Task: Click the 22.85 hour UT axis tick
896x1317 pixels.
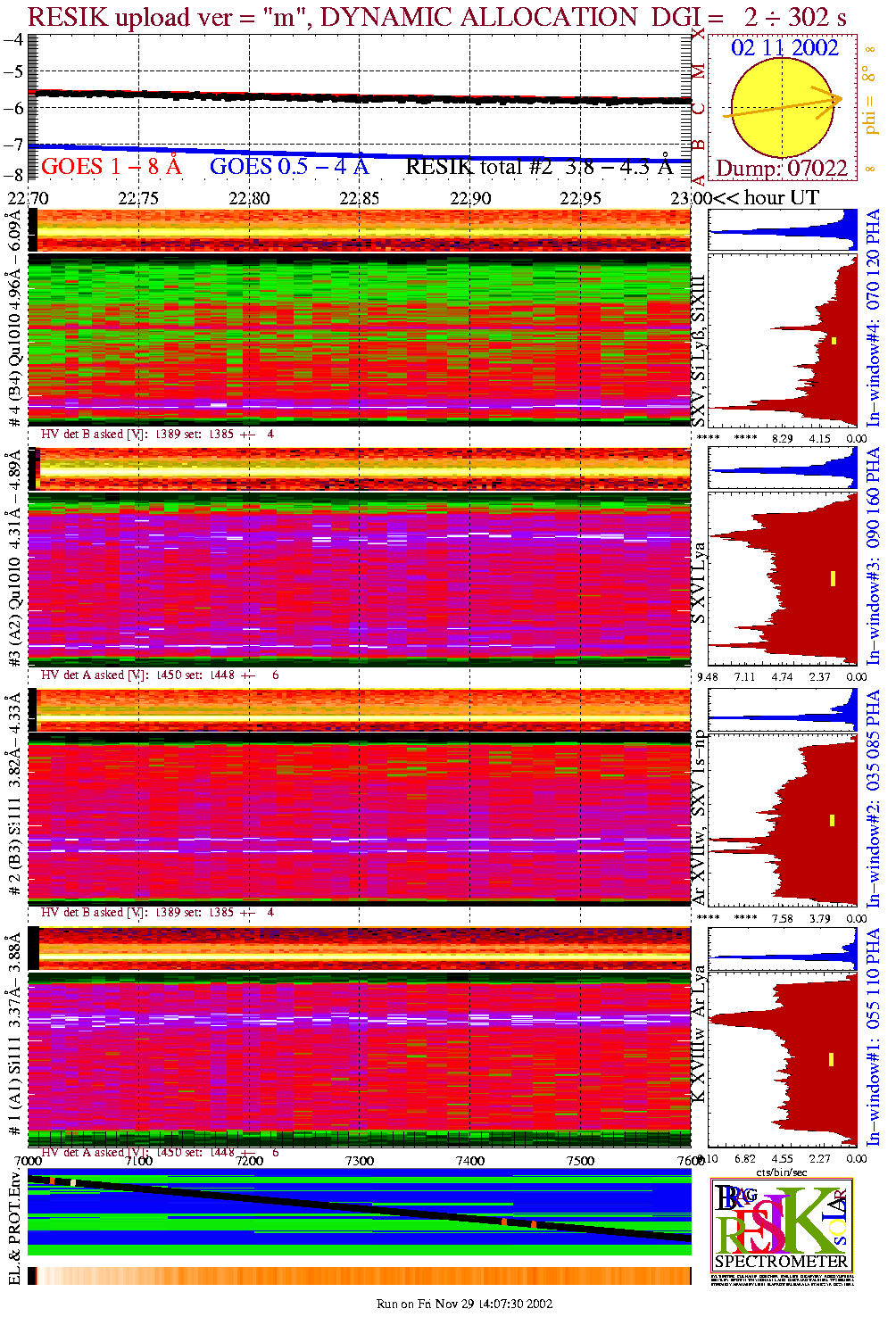Action: (x=360, y=198)
